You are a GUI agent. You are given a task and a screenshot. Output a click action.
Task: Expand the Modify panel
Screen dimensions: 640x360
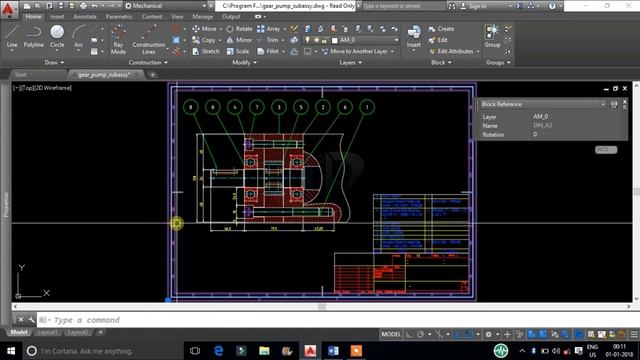click(244, 62)
